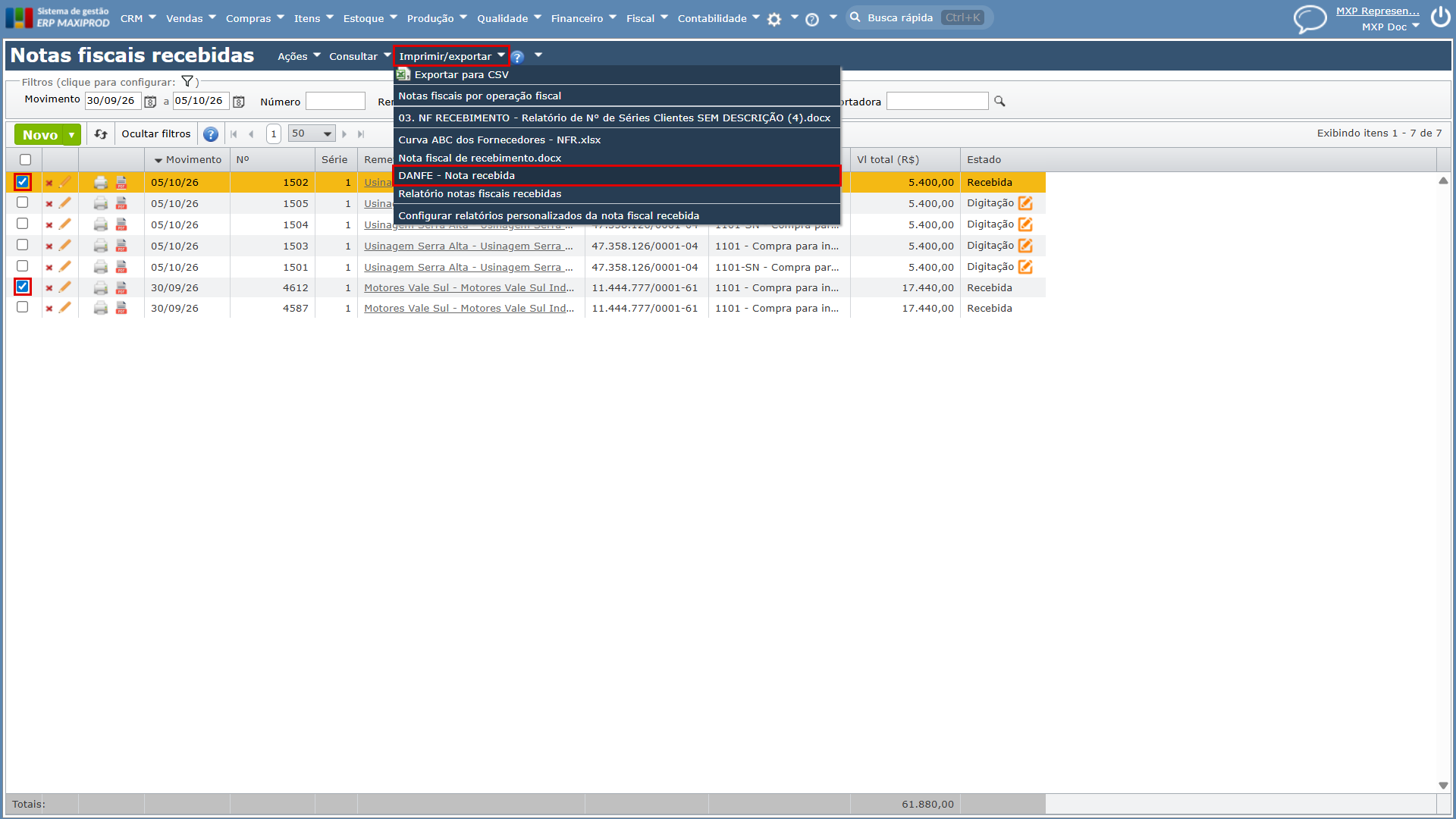Choose 'Exportar para CSV' from the menu

click(617, 75)
